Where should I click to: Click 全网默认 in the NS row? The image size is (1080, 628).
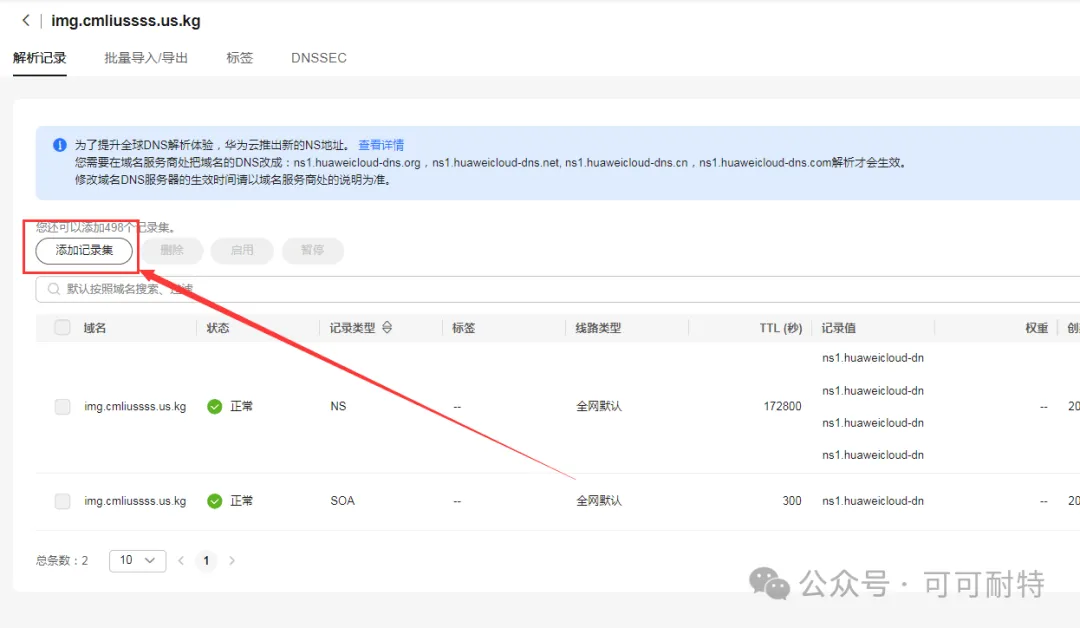click(599, 407)
